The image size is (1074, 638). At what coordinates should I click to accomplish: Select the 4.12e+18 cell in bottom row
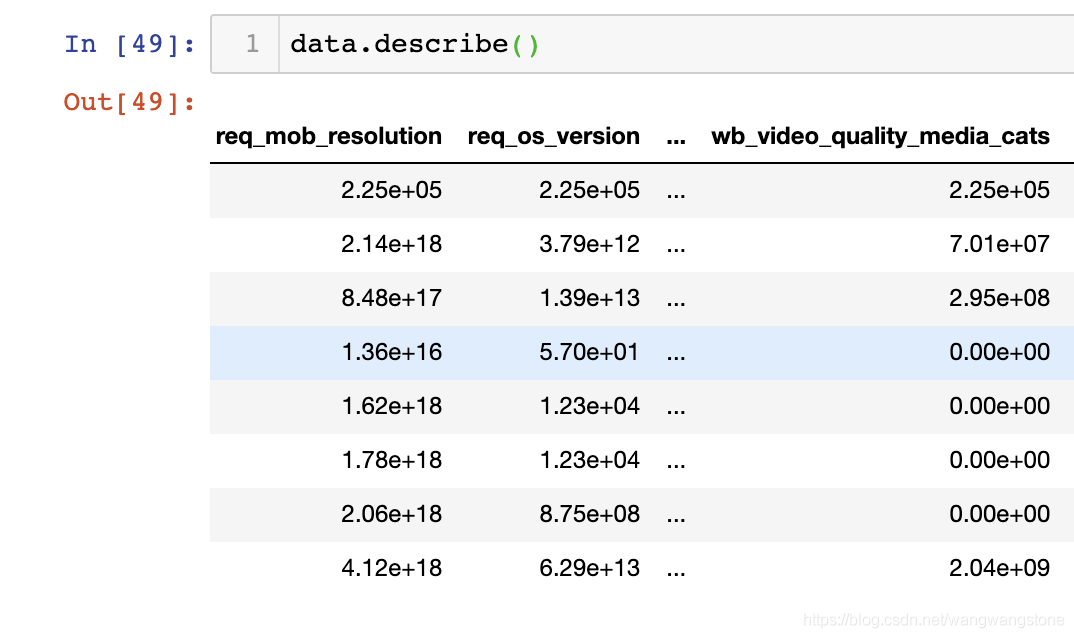391,568
